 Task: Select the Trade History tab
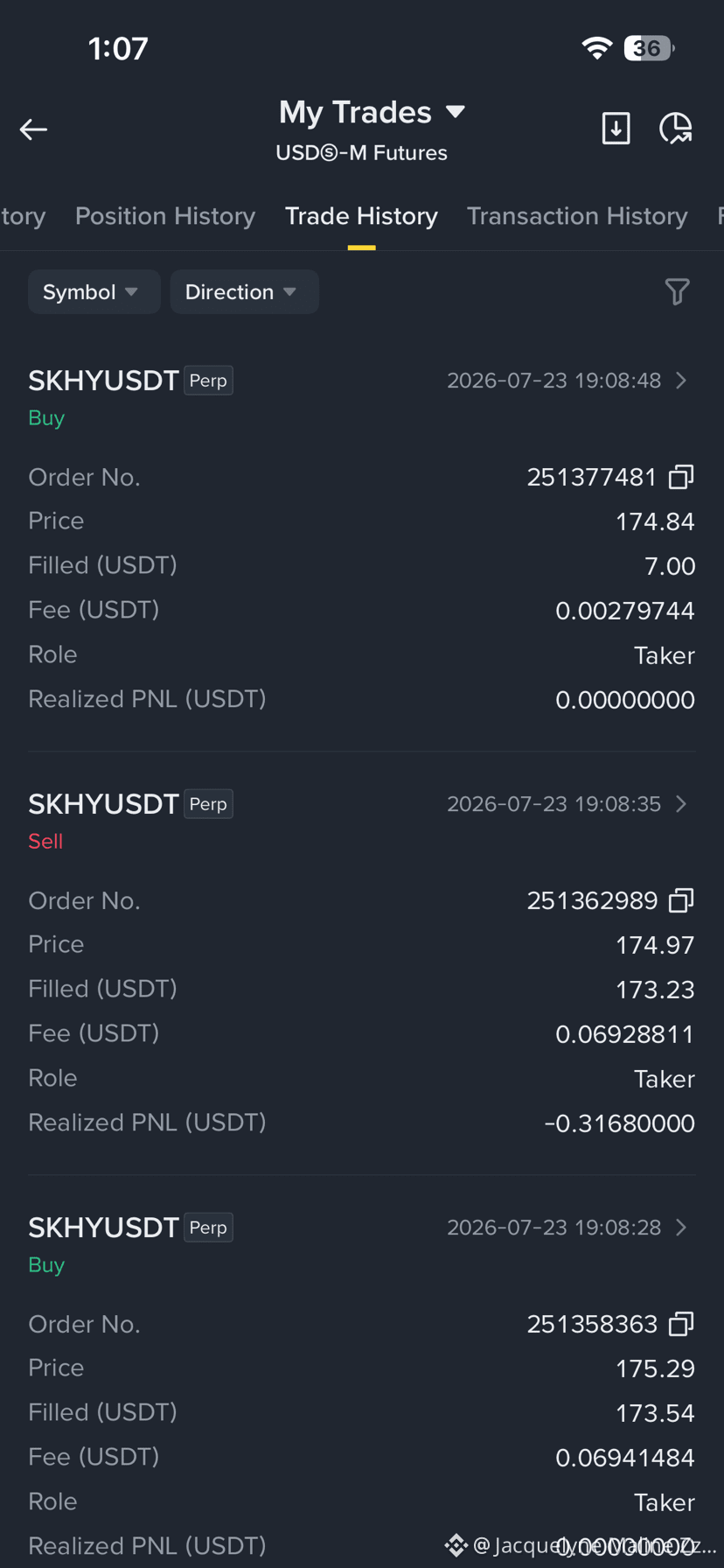[361, 216]
